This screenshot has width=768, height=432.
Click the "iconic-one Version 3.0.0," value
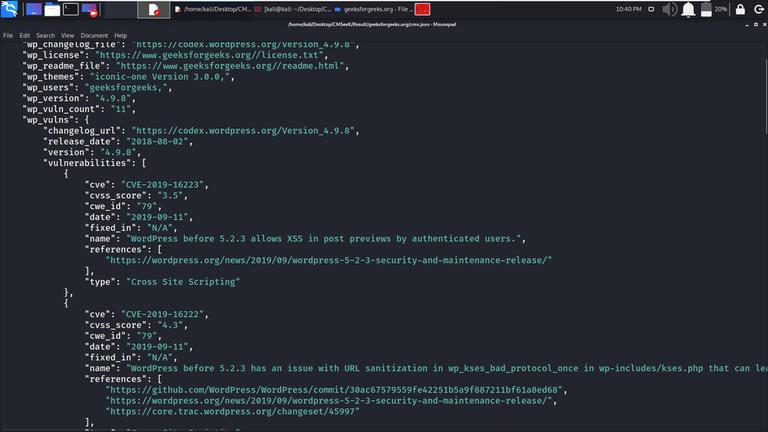pyautogui.click(x=160, y=76)
